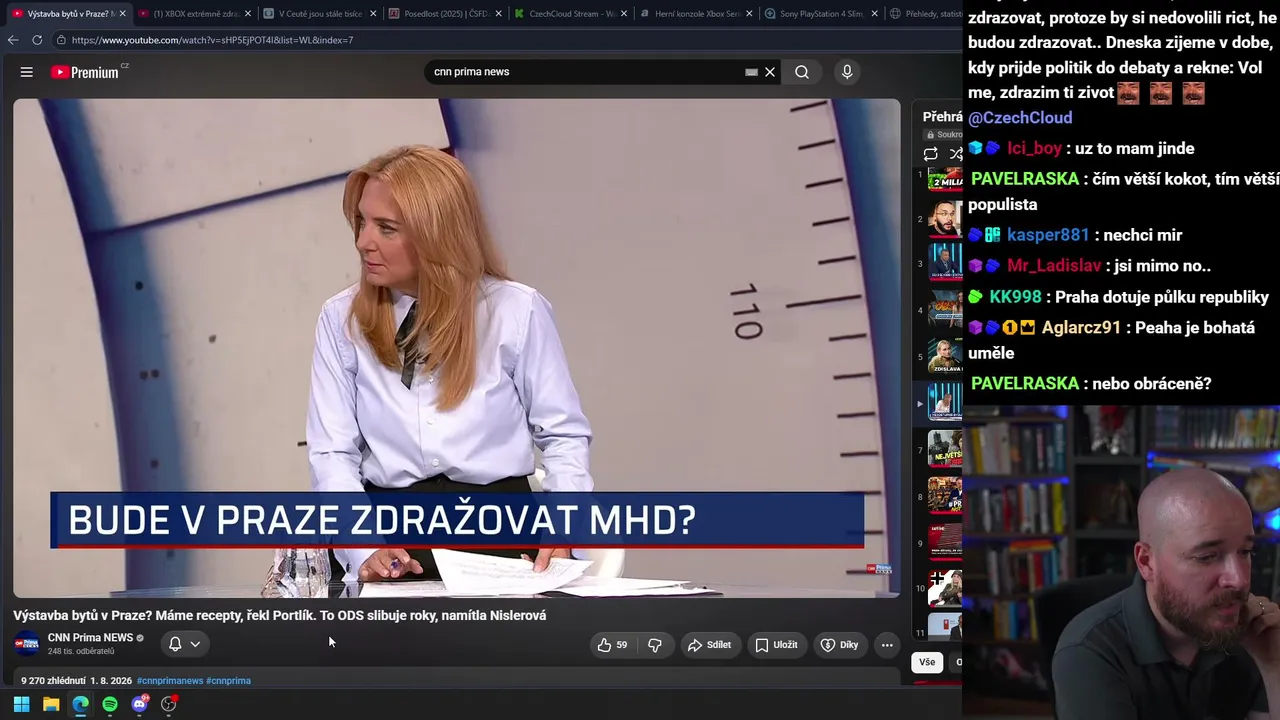Open the on-screen keyboard in search box

pos(751,72)
